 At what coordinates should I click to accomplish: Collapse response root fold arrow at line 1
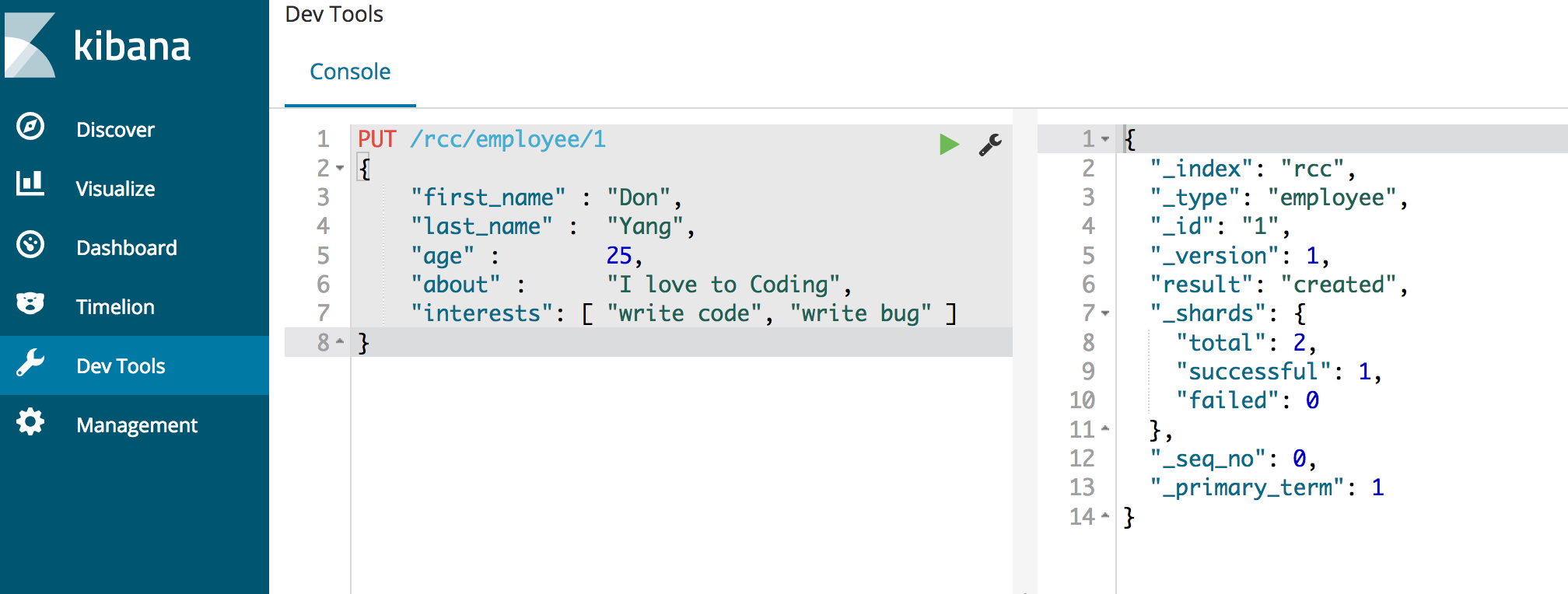tap(1105, 139)
